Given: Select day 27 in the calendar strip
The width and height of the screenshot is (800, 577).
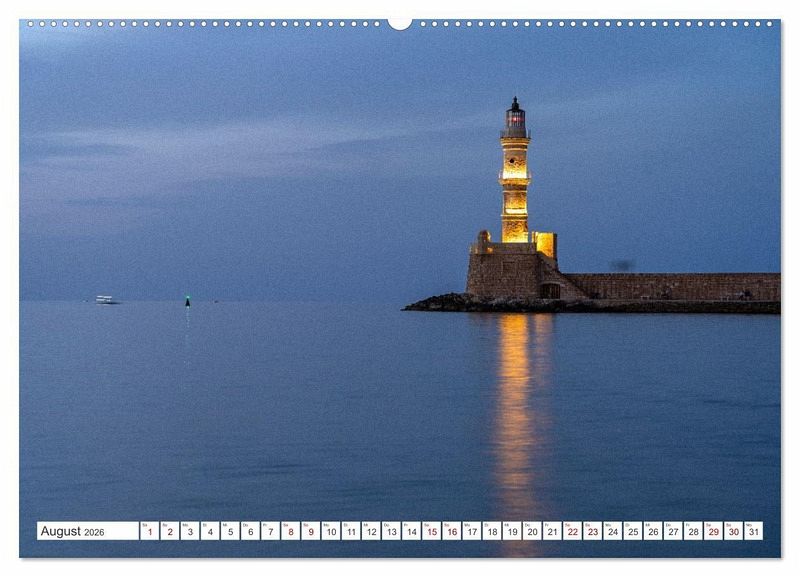Looking at the screenshot, I should 673,531.
